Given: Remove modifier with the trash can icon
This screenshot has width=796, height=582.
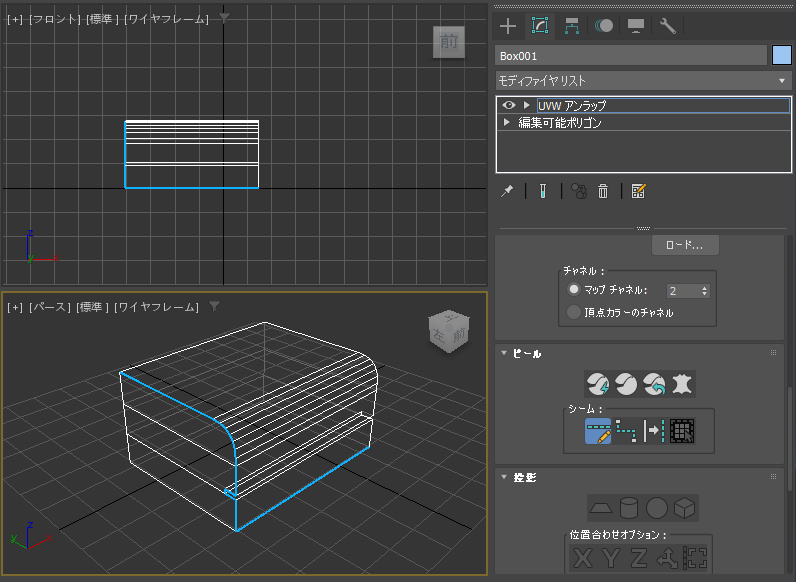Looking at the screenshot, I should 603,191.
